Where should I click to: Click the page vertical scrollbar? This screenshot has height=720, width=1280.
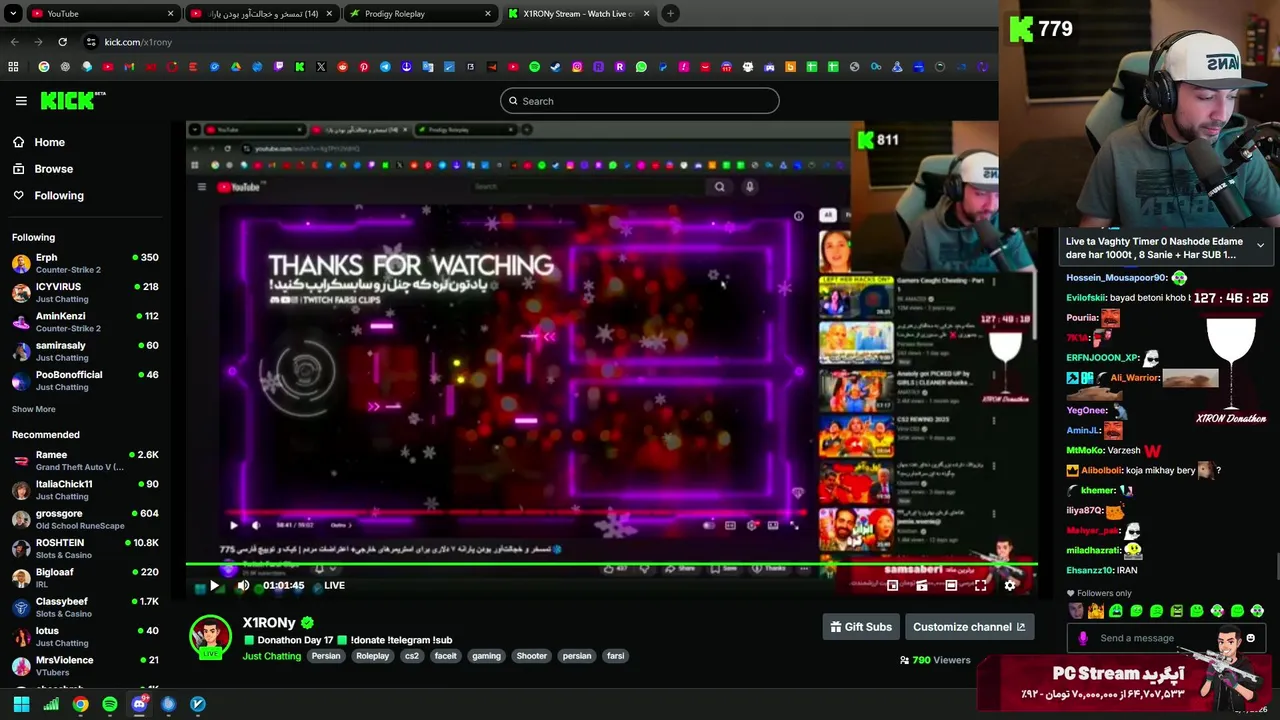coord(1276,565)
